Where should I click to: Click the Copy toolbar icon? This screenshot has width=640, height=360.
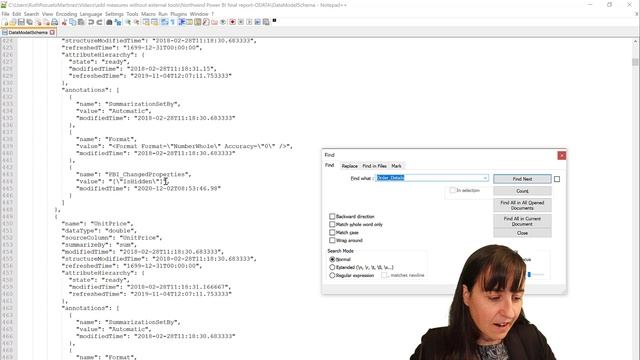pyautogui.click(x=73, y=22)
